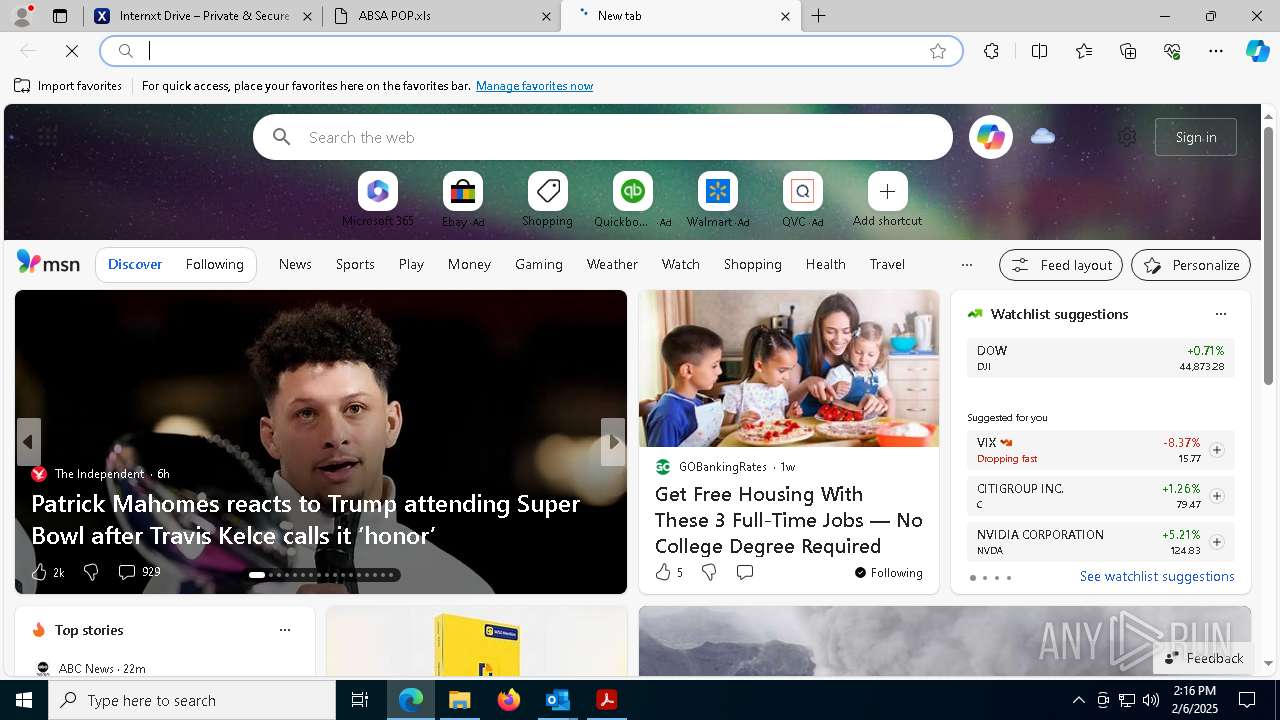
Task: Open Outlook from taskbar
Action: pyautogui.click(x=557, y=700)
